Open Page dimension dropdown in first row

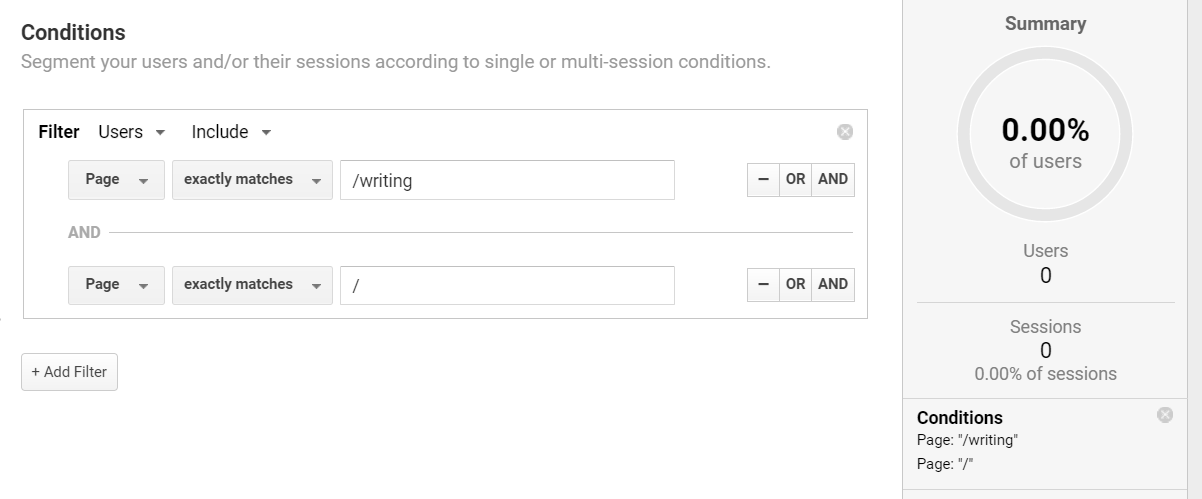click(x=116, y=180)
